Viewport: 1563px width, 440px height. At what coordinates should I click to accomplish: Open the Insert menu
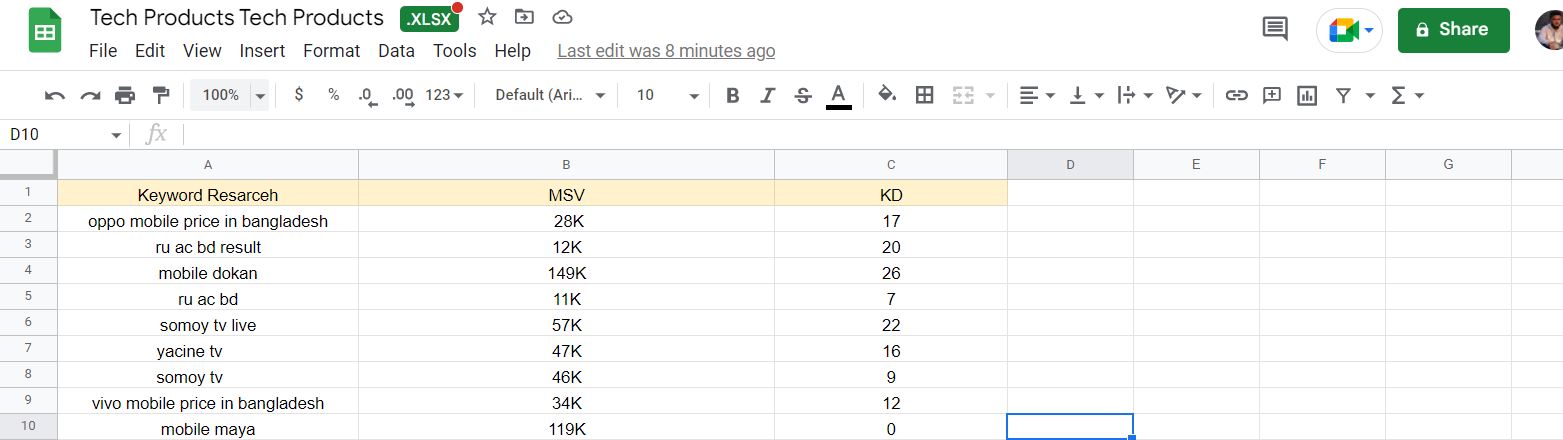262,50
